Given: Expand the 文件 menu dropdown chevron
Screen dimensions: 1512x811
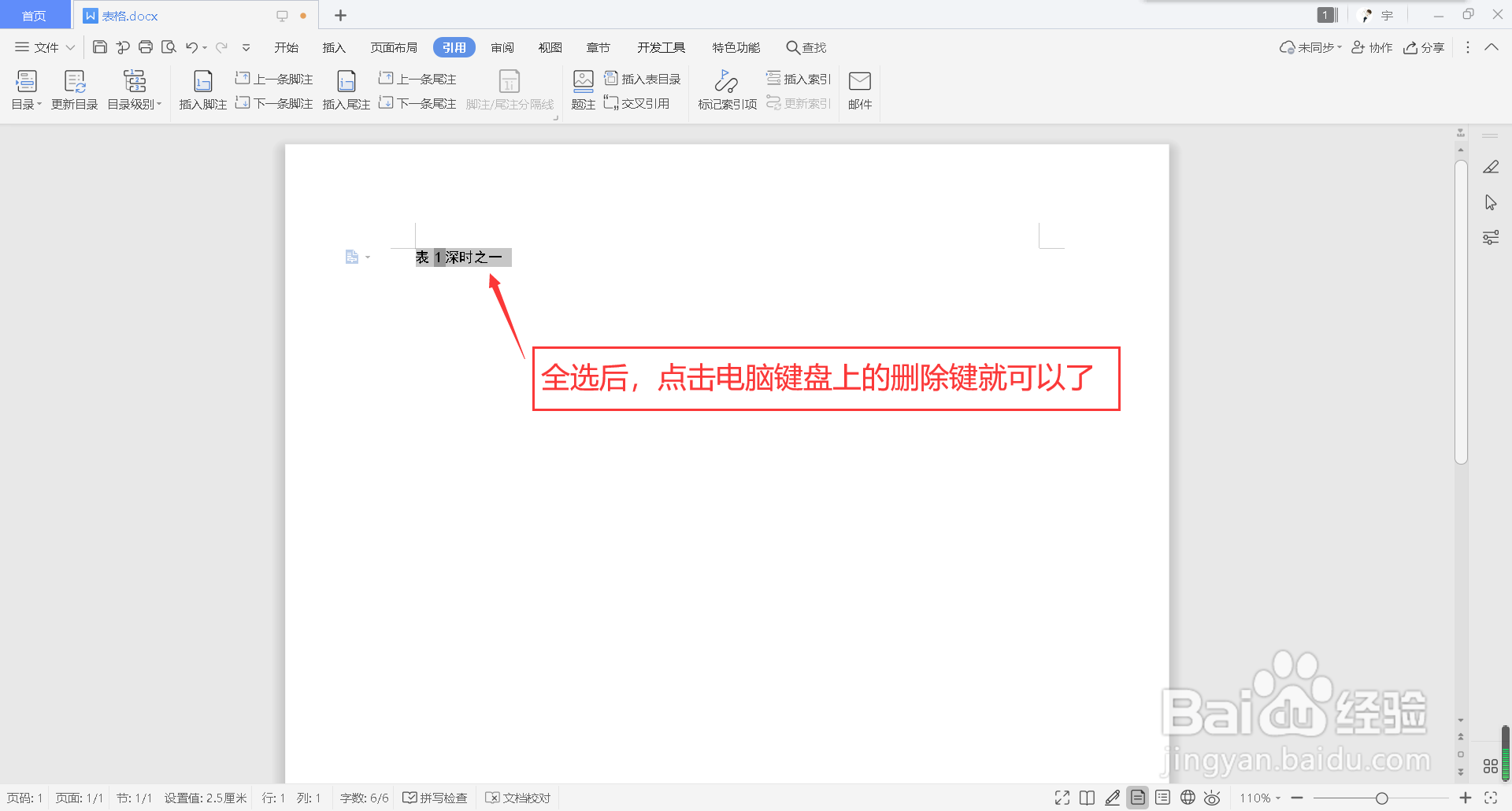Looking at the screenshot, I should [x=70, y=47].
